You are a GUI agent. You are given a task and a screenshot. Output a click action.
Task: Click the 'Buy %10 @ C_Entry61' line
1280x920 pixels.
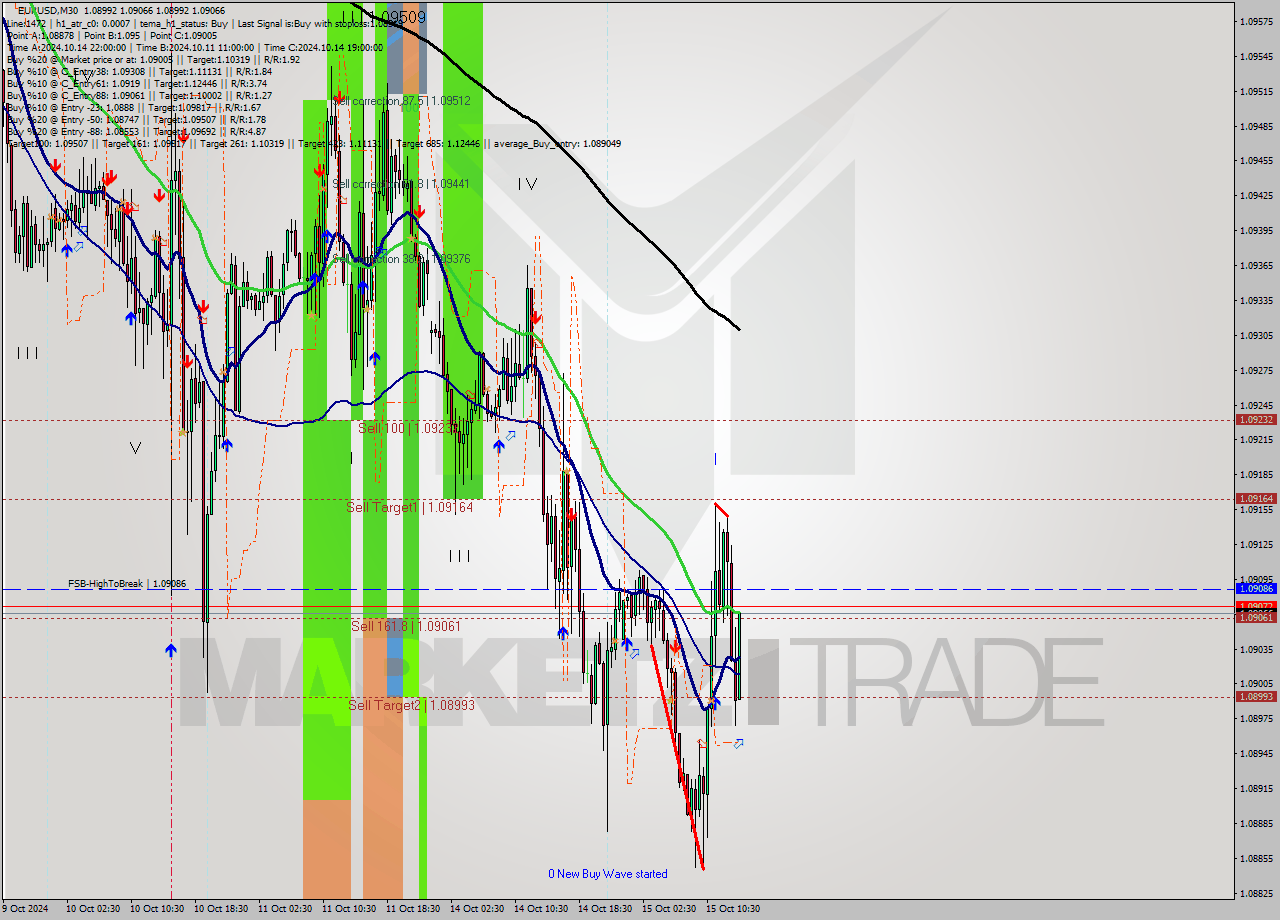pyautogui.click(x=139, y=83)
